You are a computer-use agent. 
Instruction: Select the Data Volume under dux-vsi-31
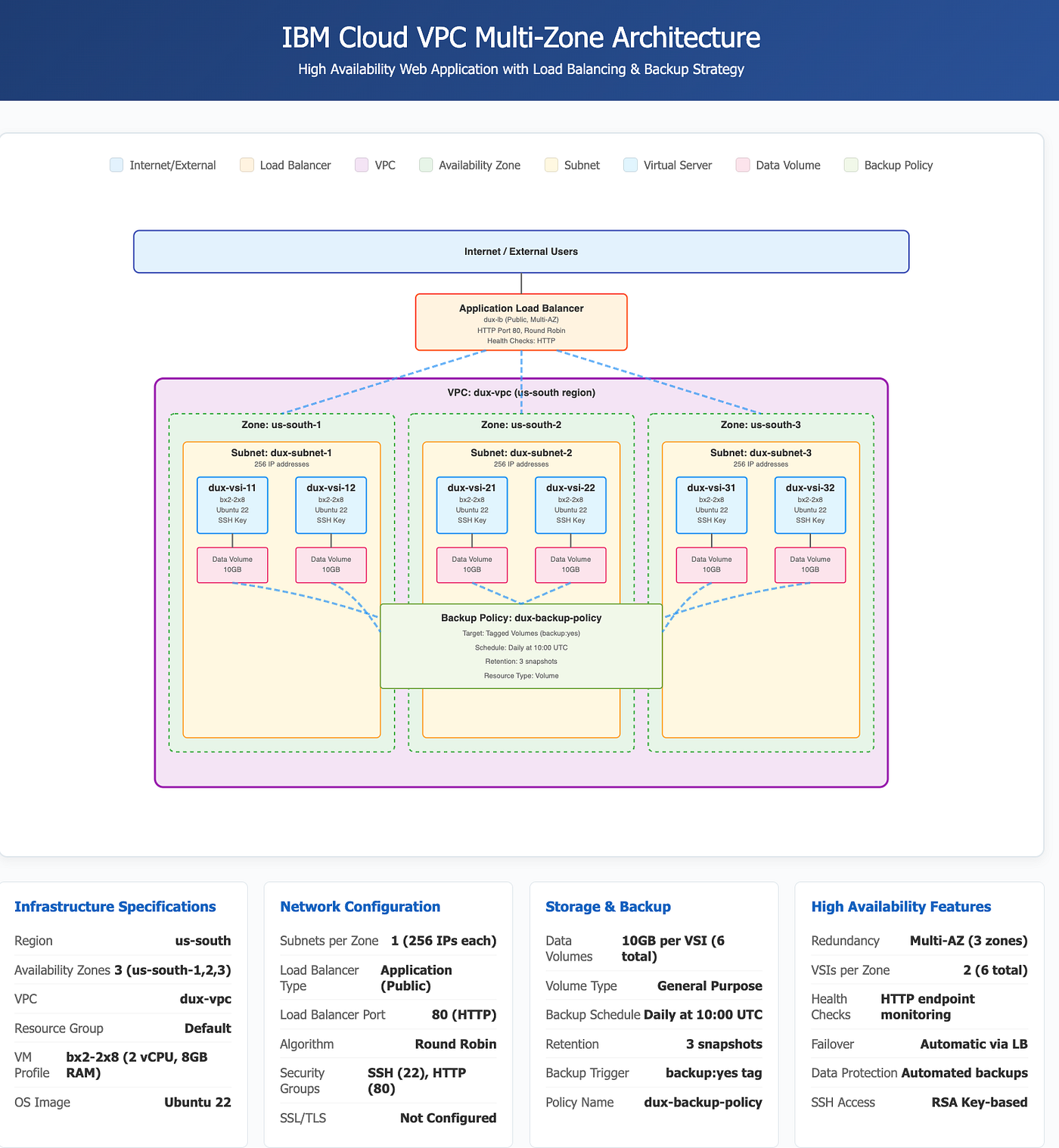pyautogui.click(x=712, y=565)
